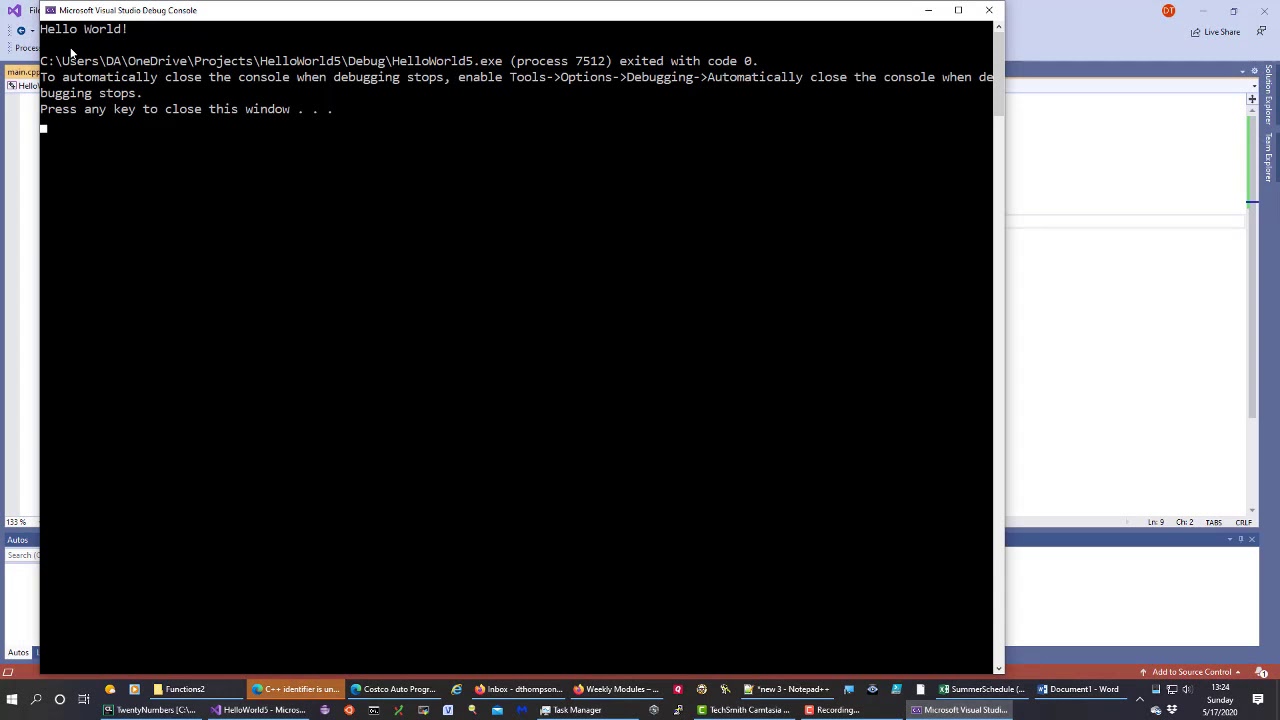1280x720 pixels.
Task: Click the Visual Studio back navigation button
Action: click(x=20, y=31)
